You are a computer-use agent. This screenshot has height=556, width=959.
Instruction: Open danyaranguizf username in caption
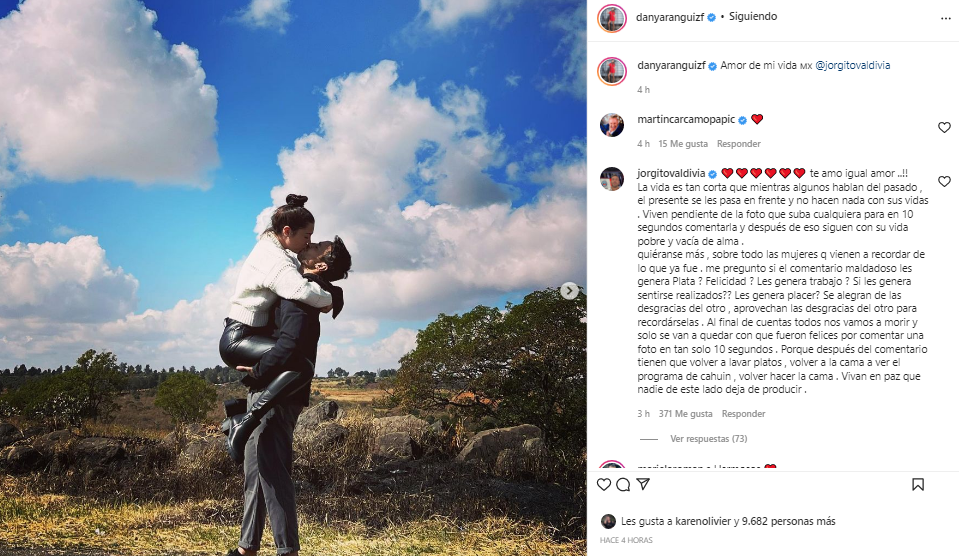pos(672,65)
